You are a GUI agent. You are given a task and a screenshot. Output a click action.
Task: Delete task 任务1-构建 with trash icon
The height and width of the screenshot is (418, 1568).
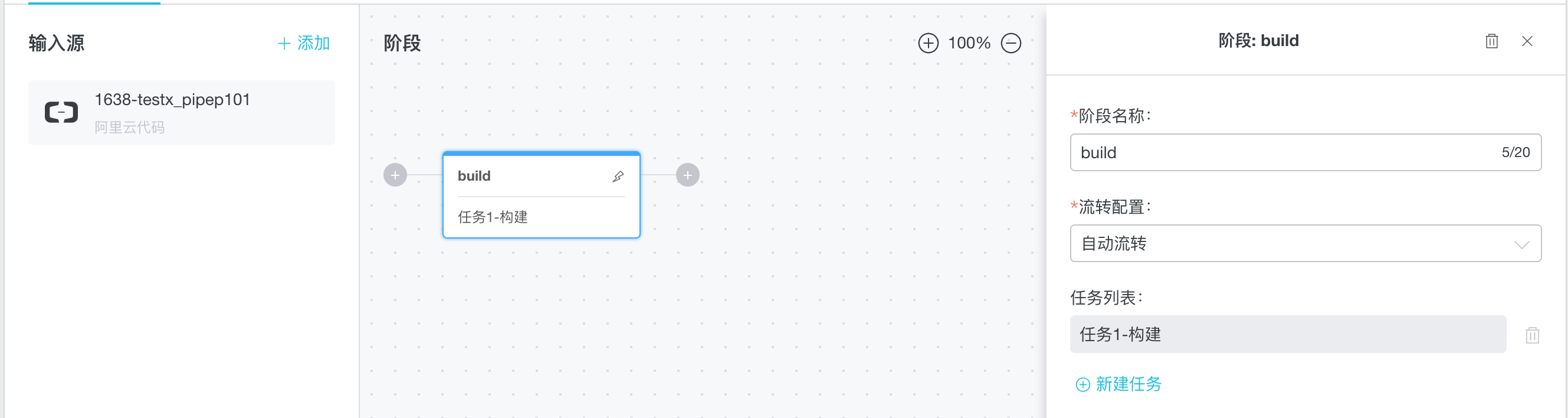click(x=1532, y=335)
